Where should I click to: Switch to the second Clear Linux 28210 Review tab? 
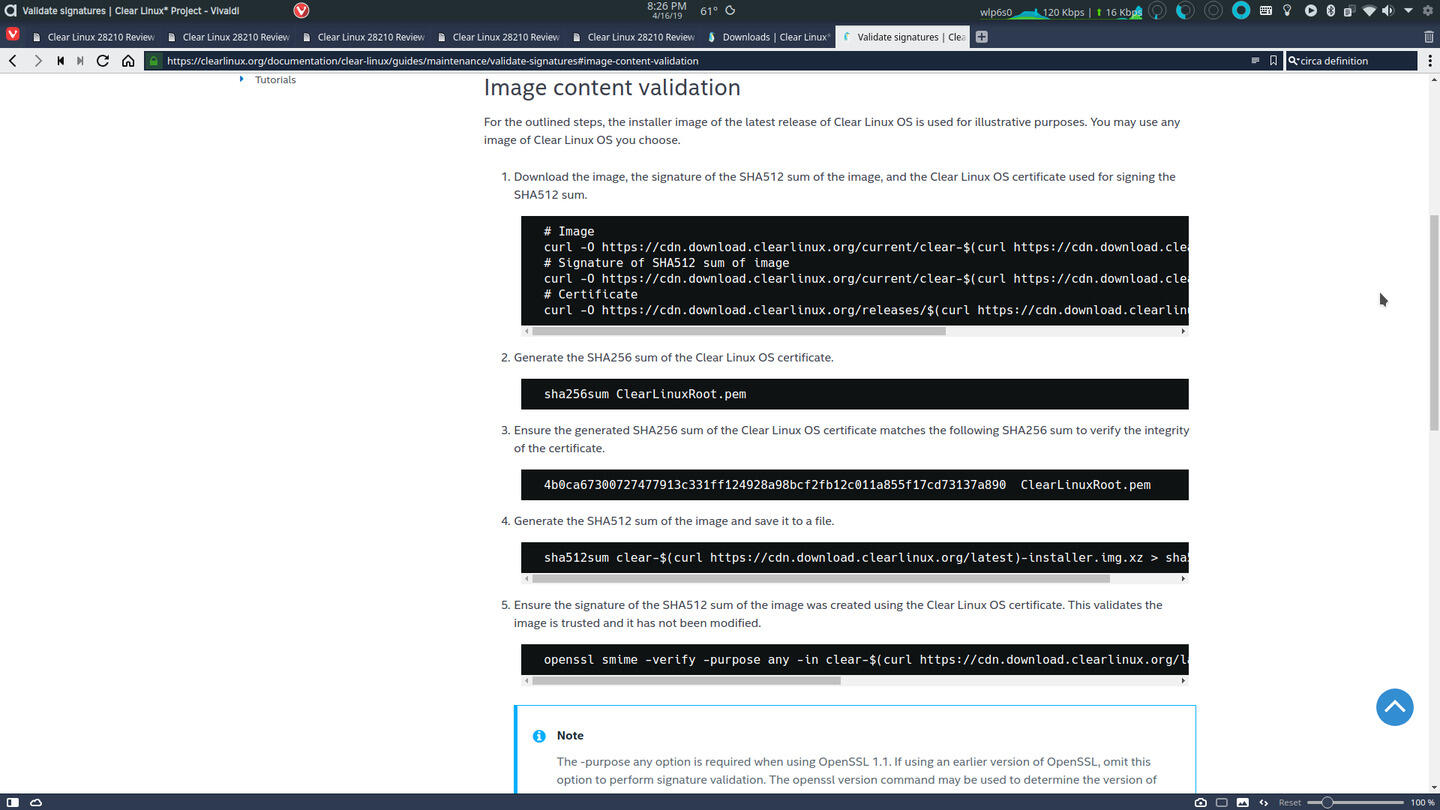(228, 37)
